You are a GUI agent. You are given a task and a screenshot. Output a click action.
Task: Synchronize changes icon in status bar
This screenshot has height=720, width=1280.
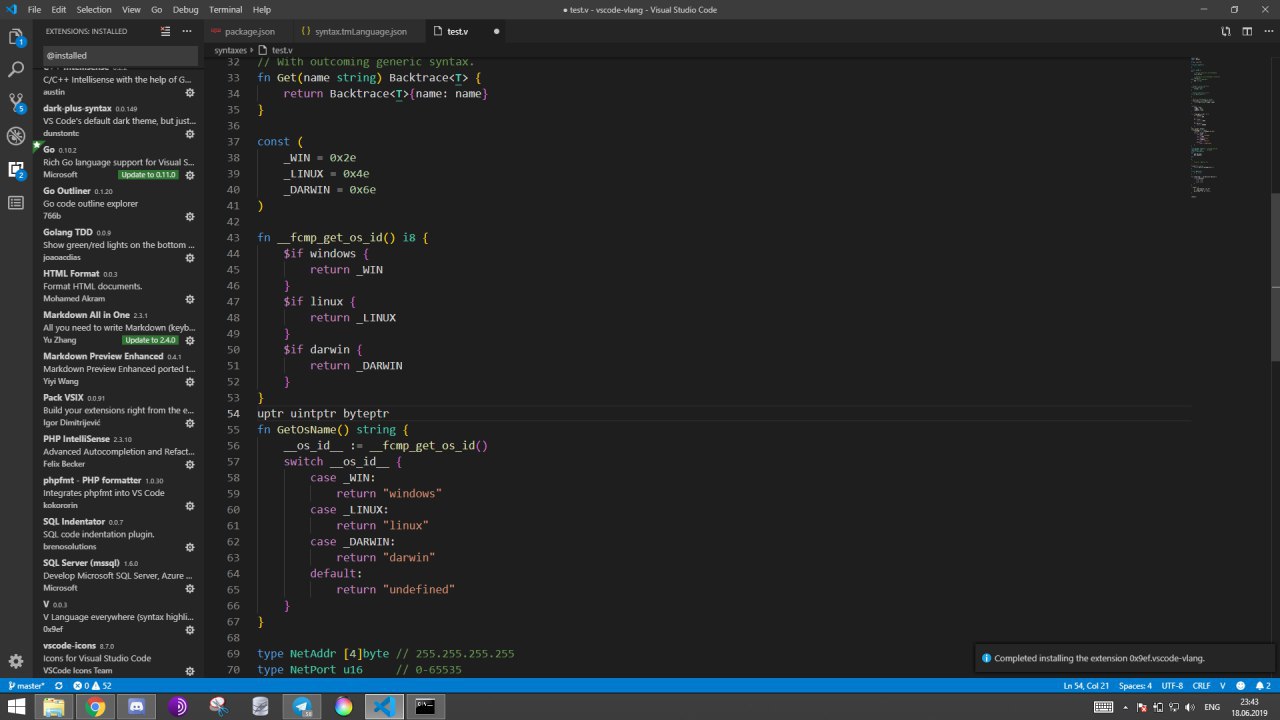coord(59,686)
